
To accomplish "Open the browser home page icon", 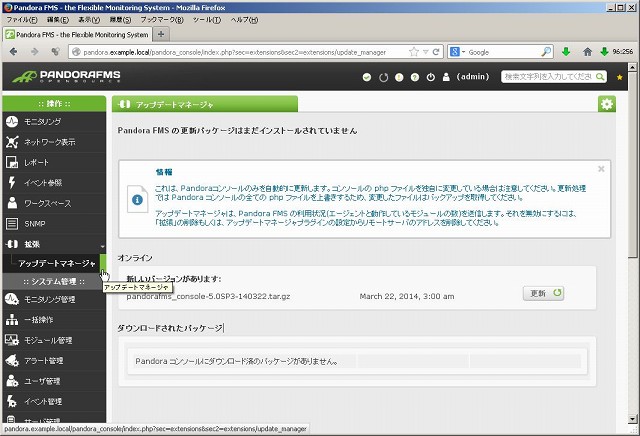I will [587, 52].
